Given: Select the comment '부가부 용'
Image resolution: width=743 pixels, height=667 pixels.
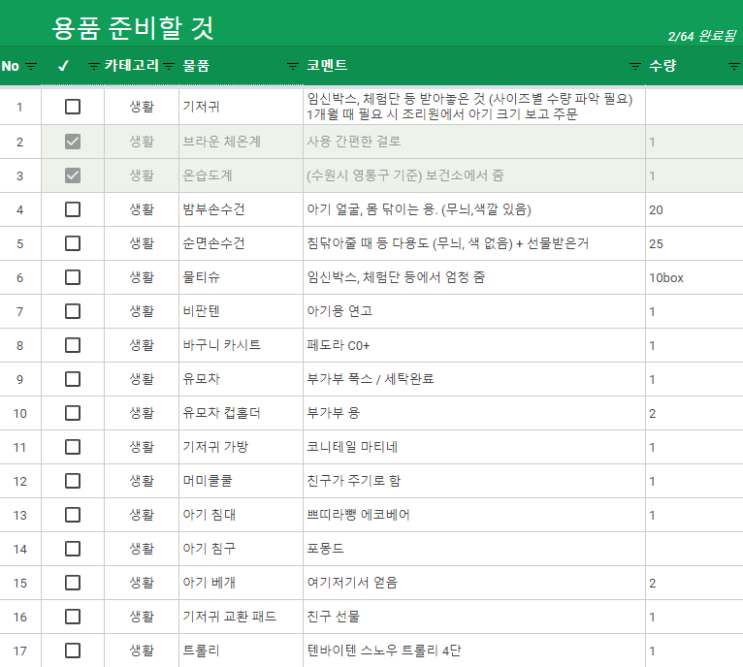Looking at the screenshot, I should (333, 413).
